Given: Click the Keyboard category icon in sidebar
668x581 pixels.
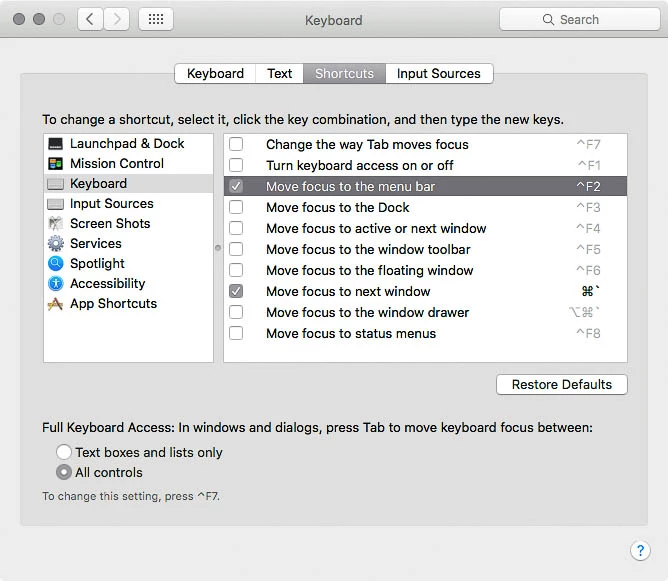Looking at the screenshot, I should pyautogui.click(x=55, y=184).
